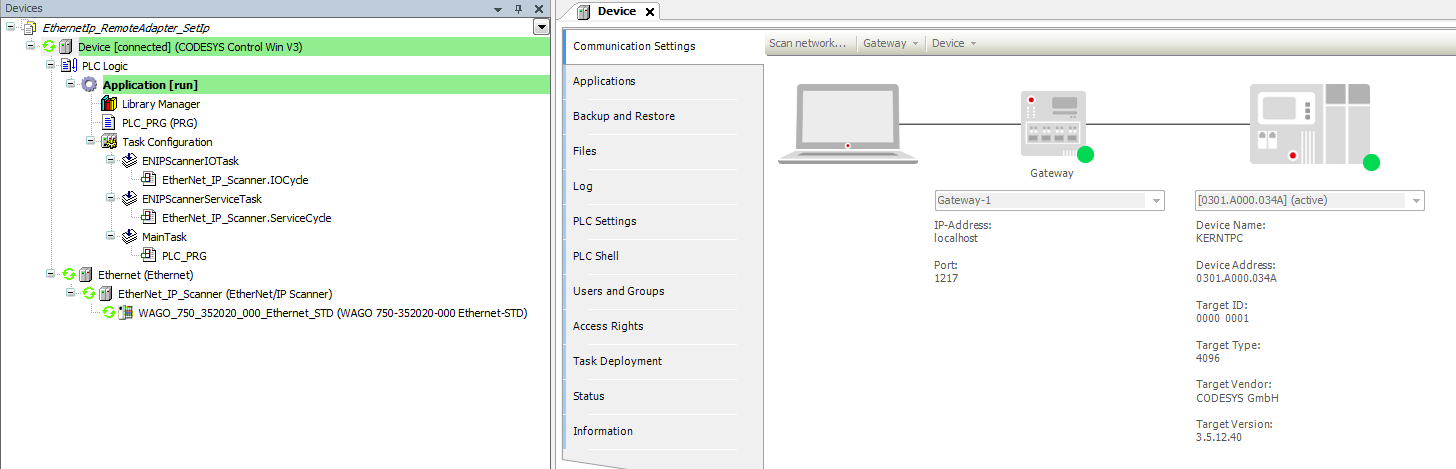Click the gateway device image
Viewport: 1456px width, 469px height.
(1051, 124)
